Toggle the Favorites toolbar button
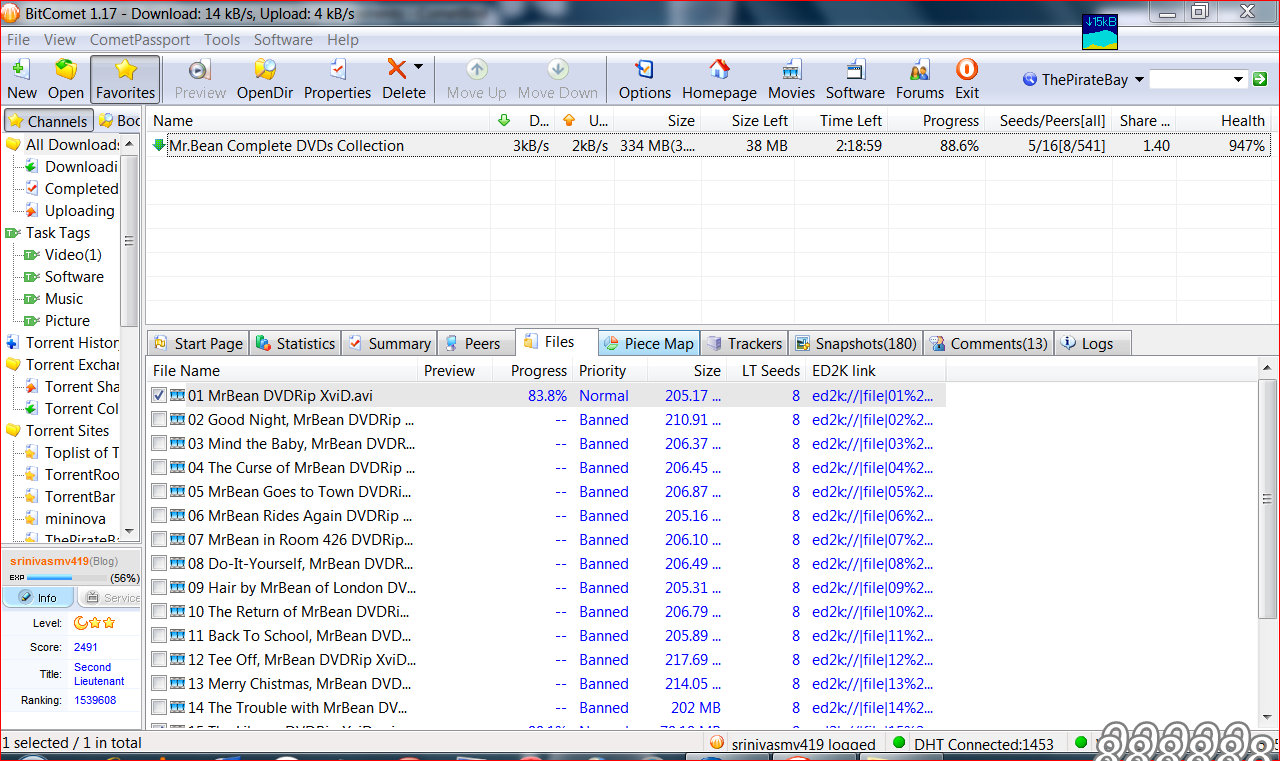The height and width of the screenshot is (761, 1280). click(x=125, y=79)
